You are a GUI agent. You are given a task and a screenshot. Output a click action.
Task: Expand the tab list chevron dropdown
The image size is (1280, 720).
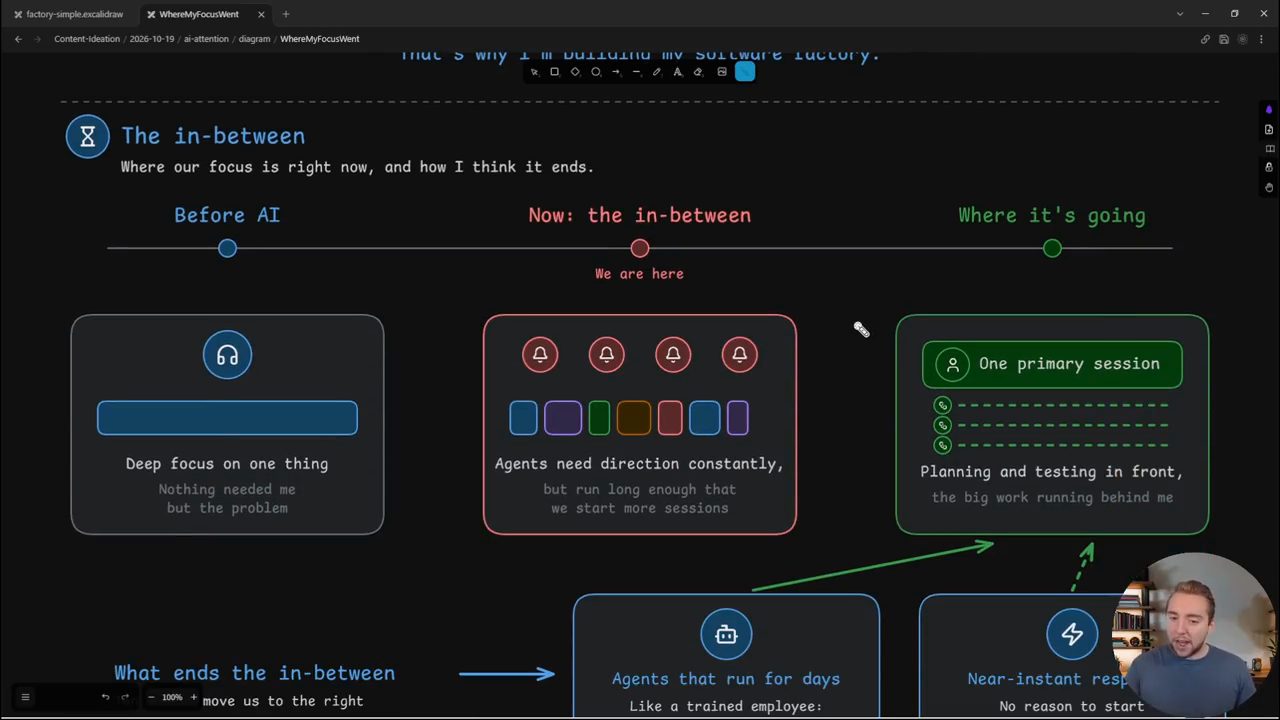[1180, 14]
